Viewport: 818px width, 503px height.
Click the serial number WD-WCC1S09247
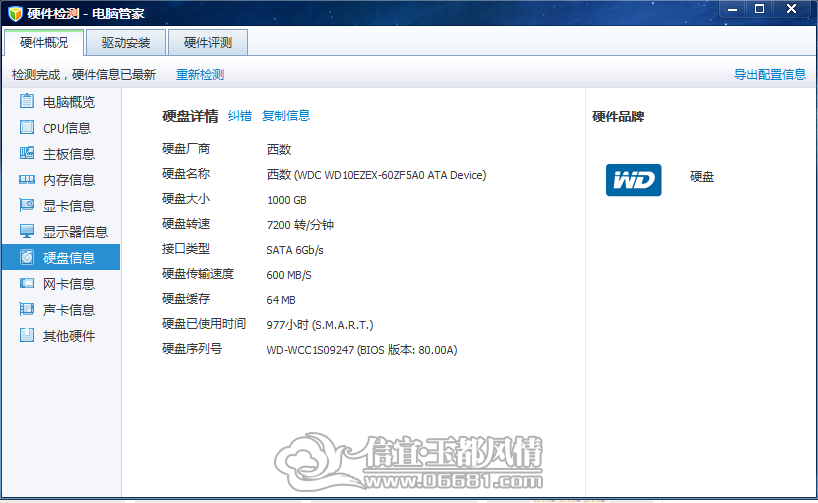(362, 350)
